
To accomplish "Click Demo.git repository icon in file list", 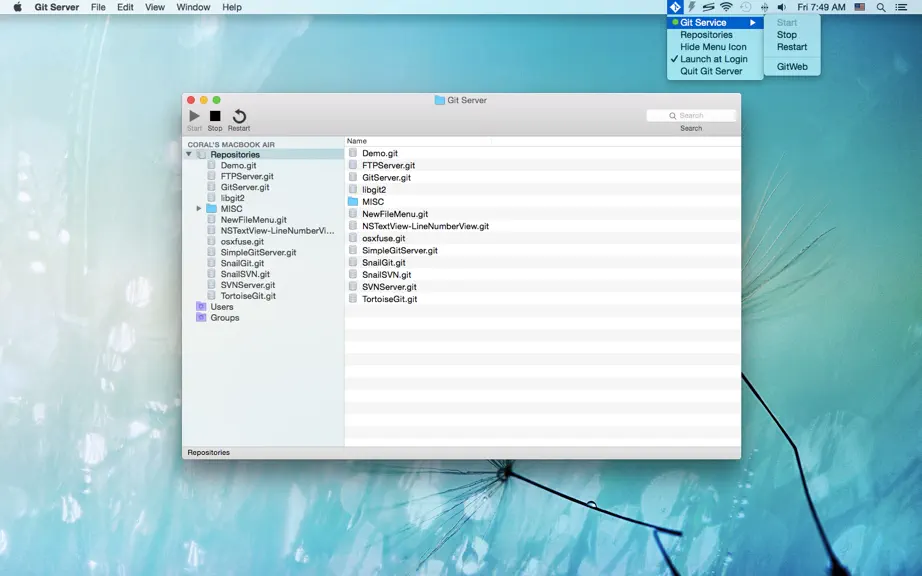I will (353, 153).
